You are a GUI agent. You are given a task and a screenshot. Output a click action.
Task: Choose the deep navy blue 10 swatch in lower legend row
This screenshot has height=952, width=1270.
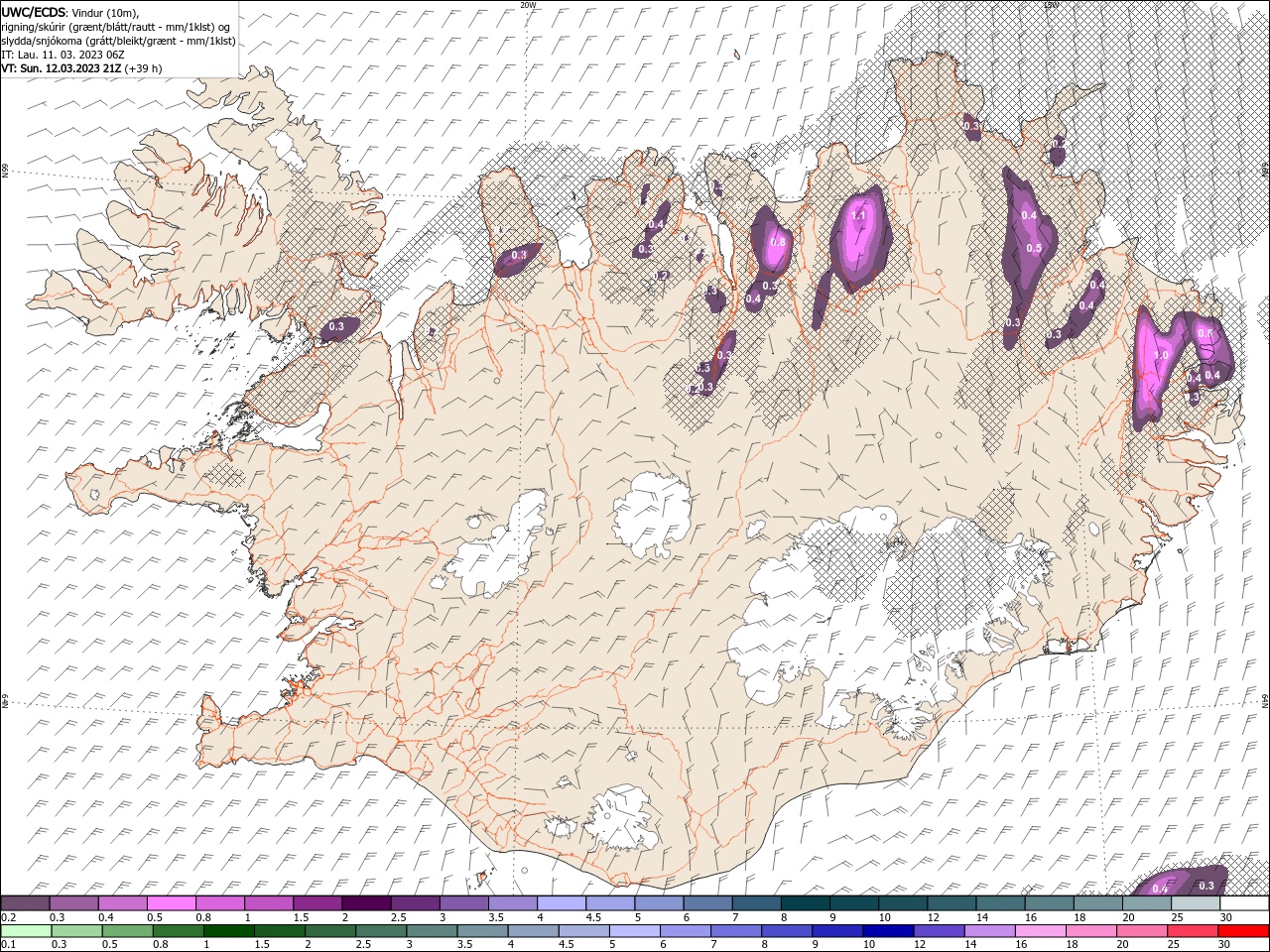coord(887,931)
